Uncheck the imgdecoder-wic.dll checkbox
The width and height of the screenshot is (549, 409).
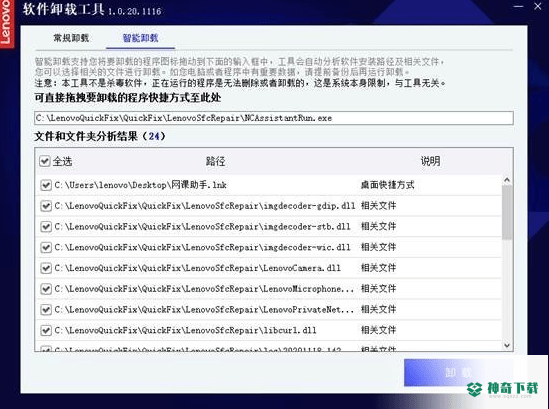pos(46,247)
